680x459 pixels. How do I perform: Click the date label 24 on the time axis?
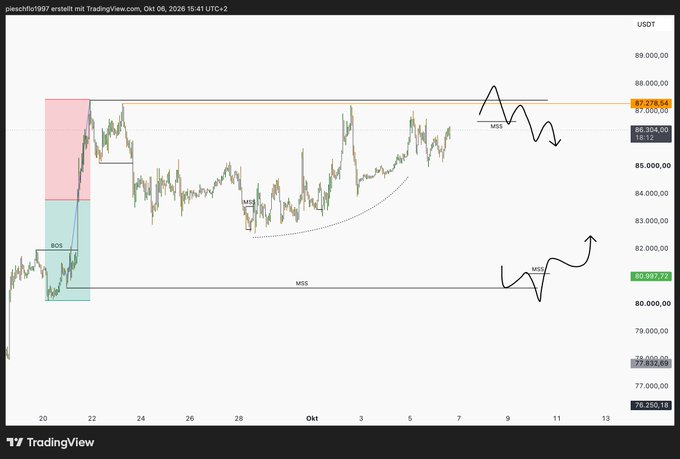point(141,419)
